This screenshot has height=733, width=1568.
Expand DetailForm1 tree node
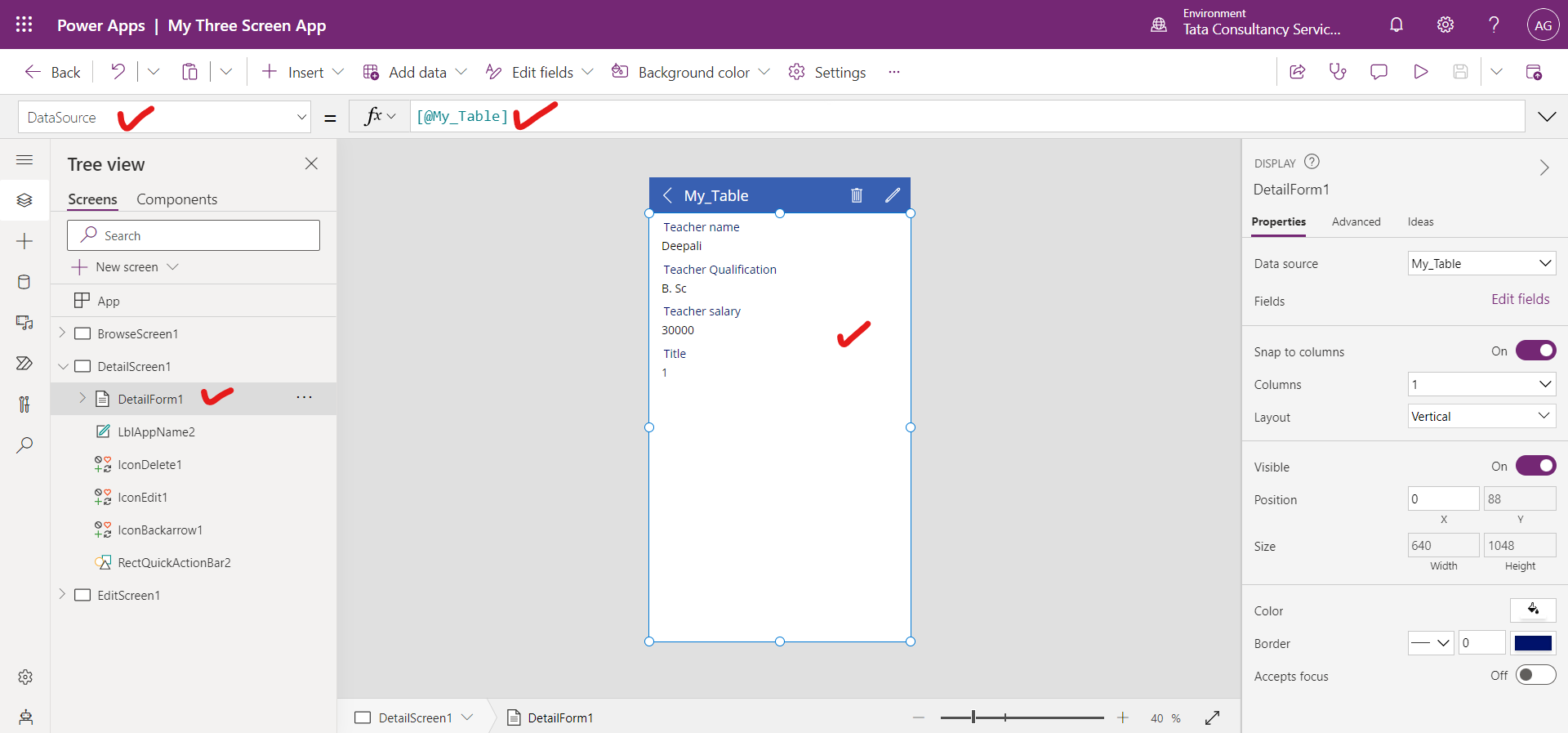(82, 398)
